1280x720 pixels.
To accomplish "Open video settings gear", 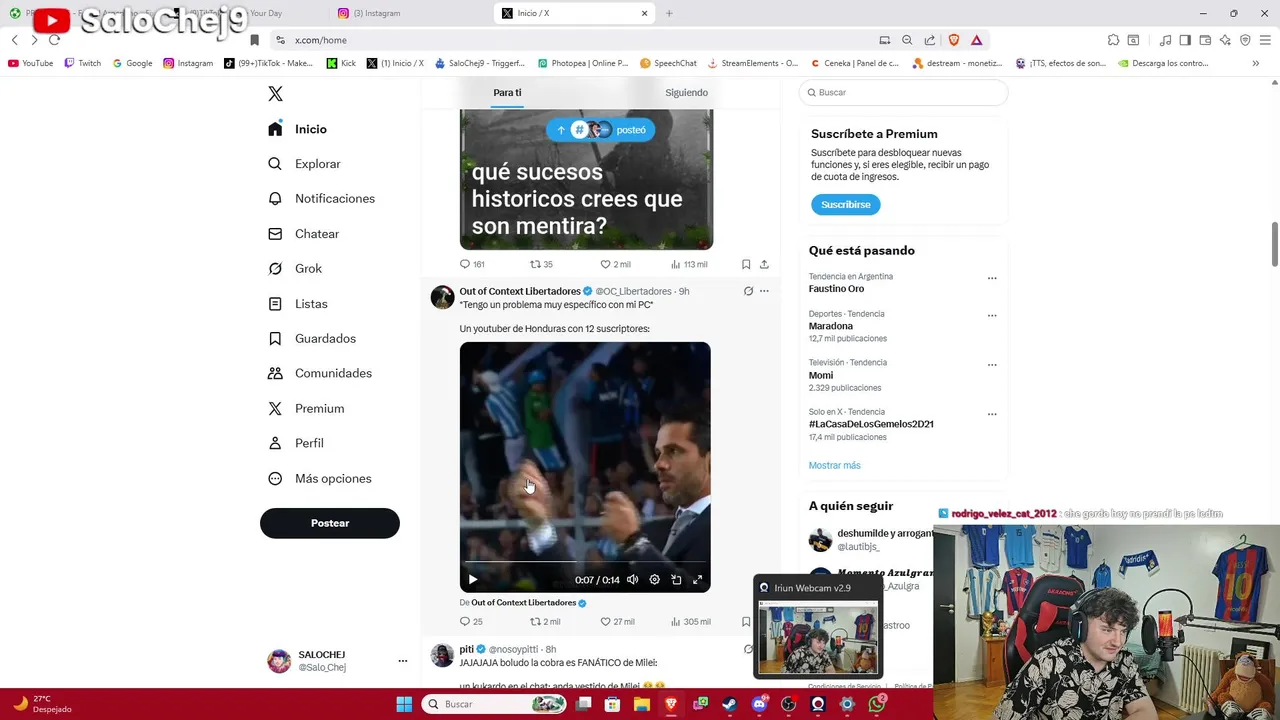I will (654, 579).
